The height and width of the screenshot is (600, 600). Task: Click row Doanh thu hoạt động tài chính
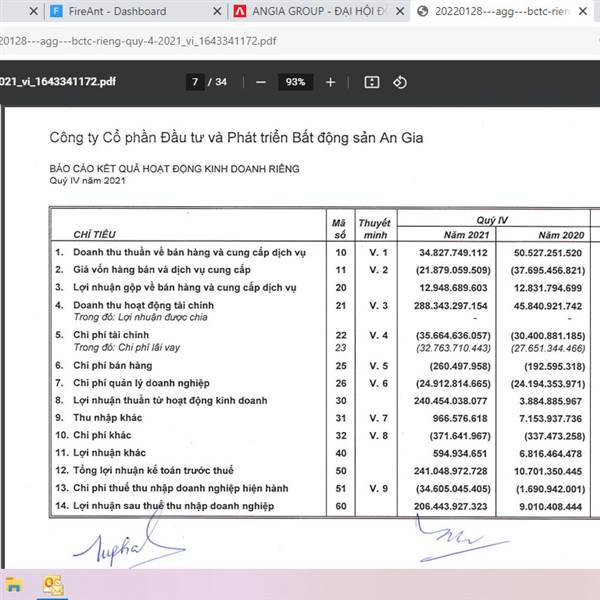(x=135, y=305)
